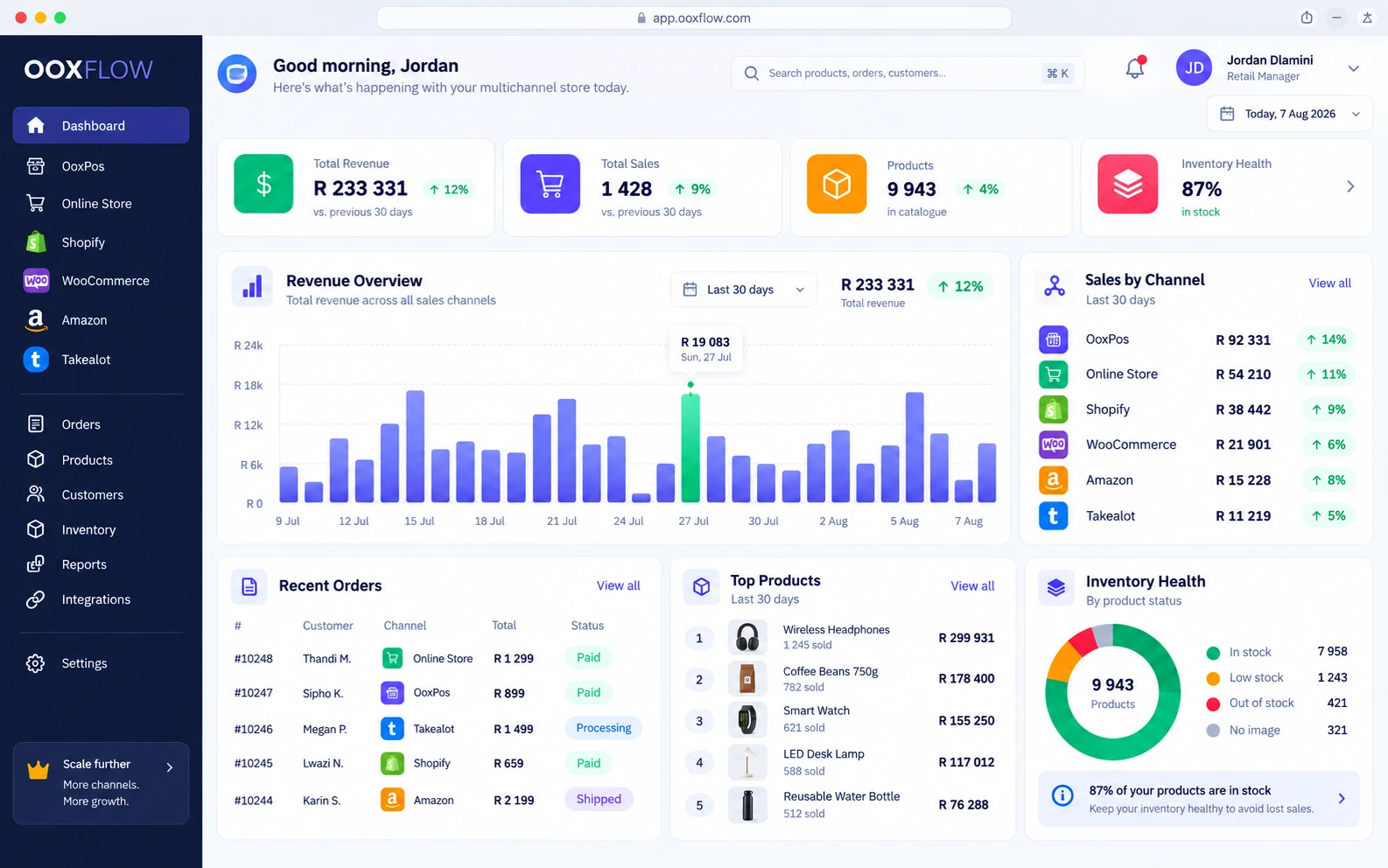The image size is (1388, 868).
Task: Click the OOXFLOW logo in sidebar
Action: point(88,70)
